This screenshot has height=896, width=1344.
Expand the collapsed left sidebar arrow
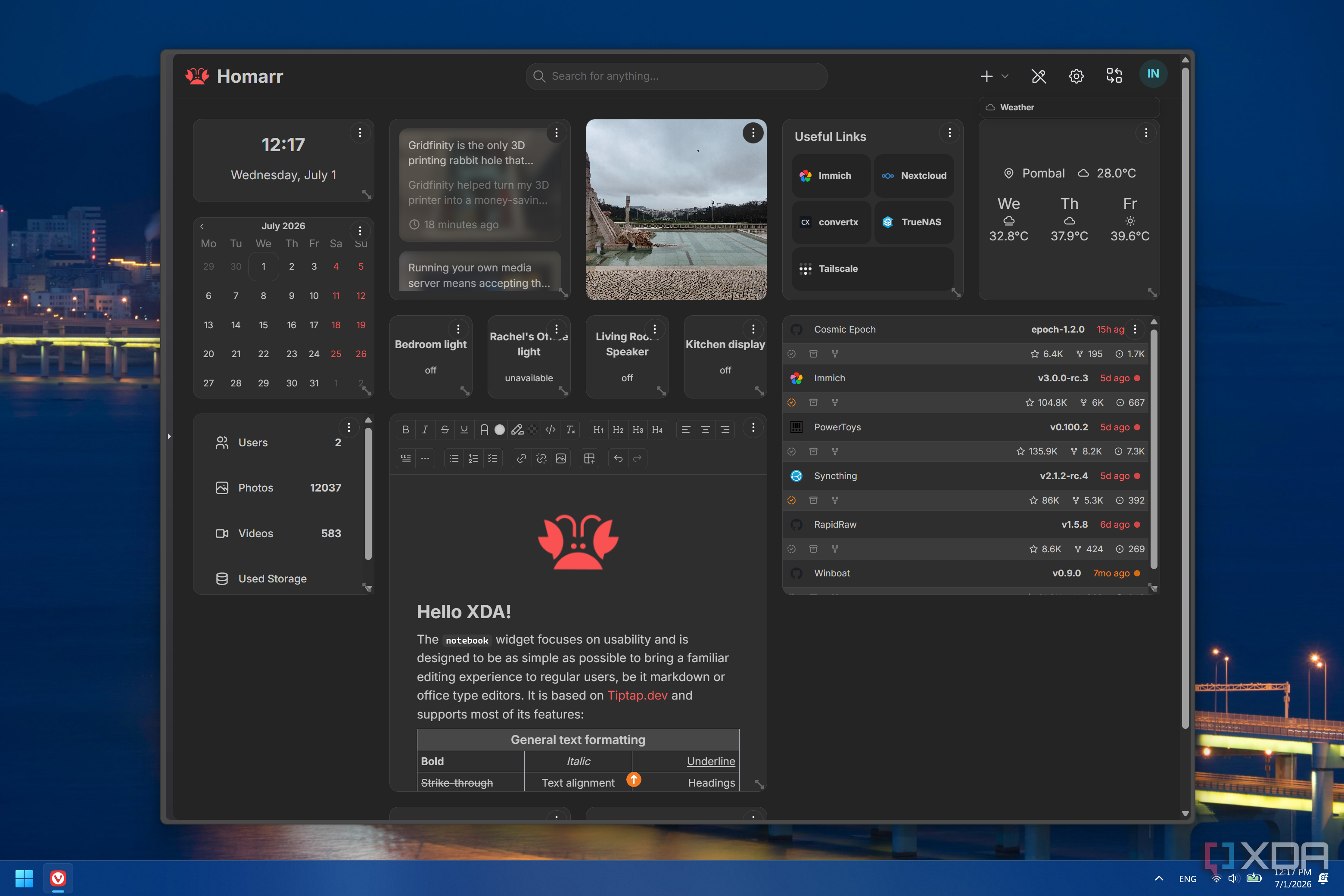(x=169, y=436)
